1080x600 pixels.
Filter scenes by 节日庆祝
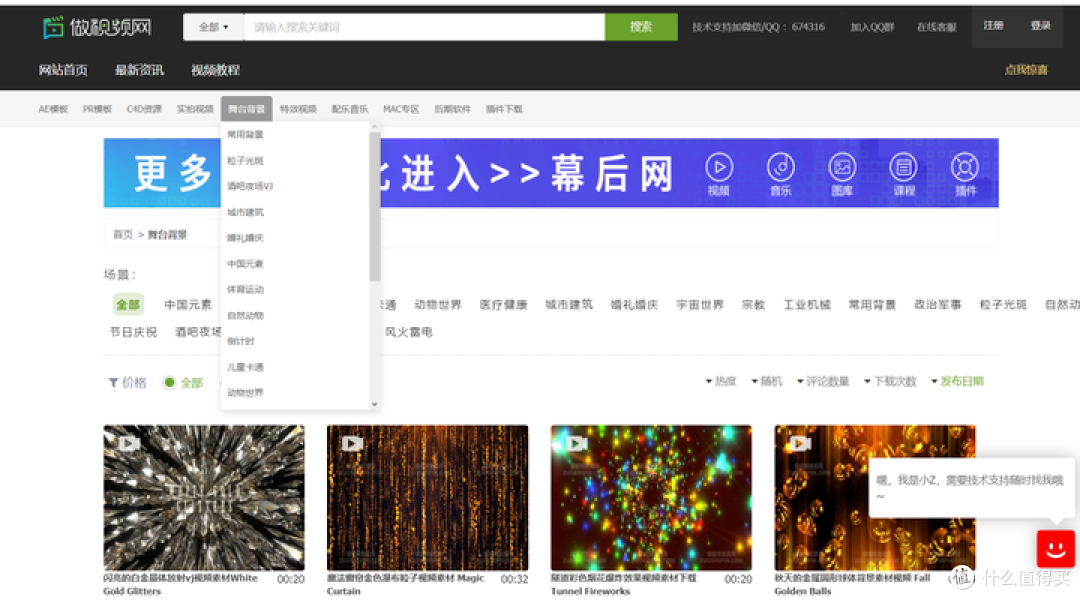coord(134,332)
